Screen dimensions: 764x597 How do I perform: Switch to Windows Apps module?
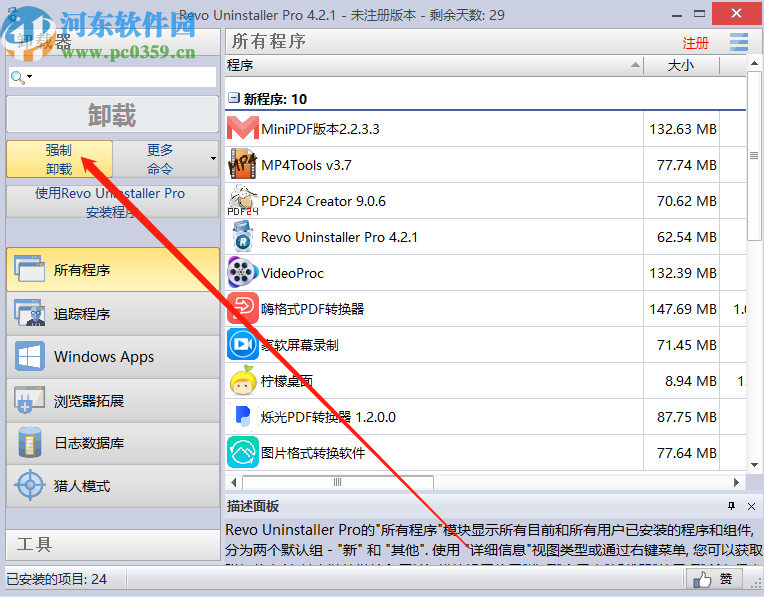113,357
